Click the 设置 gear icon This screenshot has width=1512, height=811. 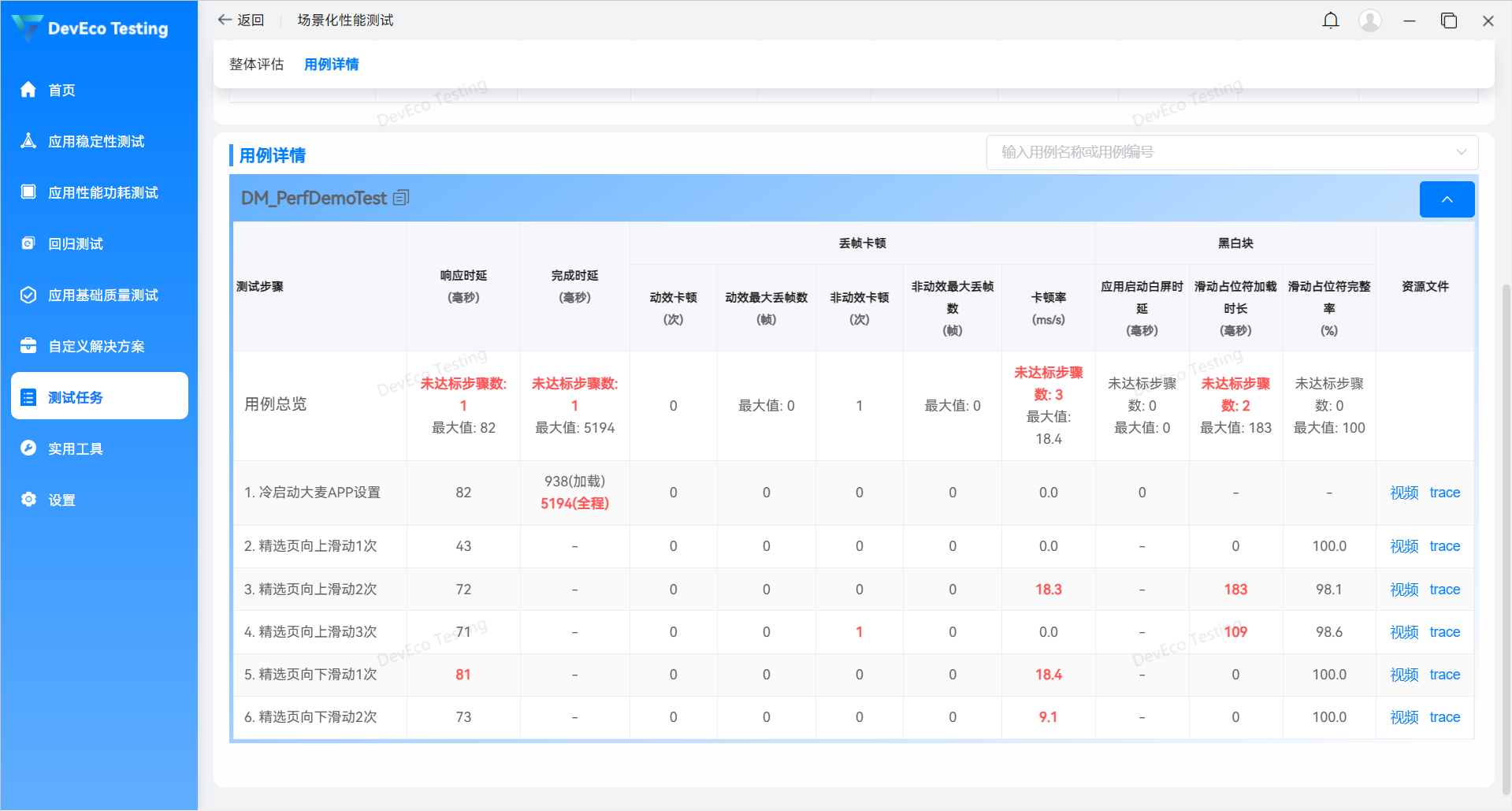coord(28,500)
